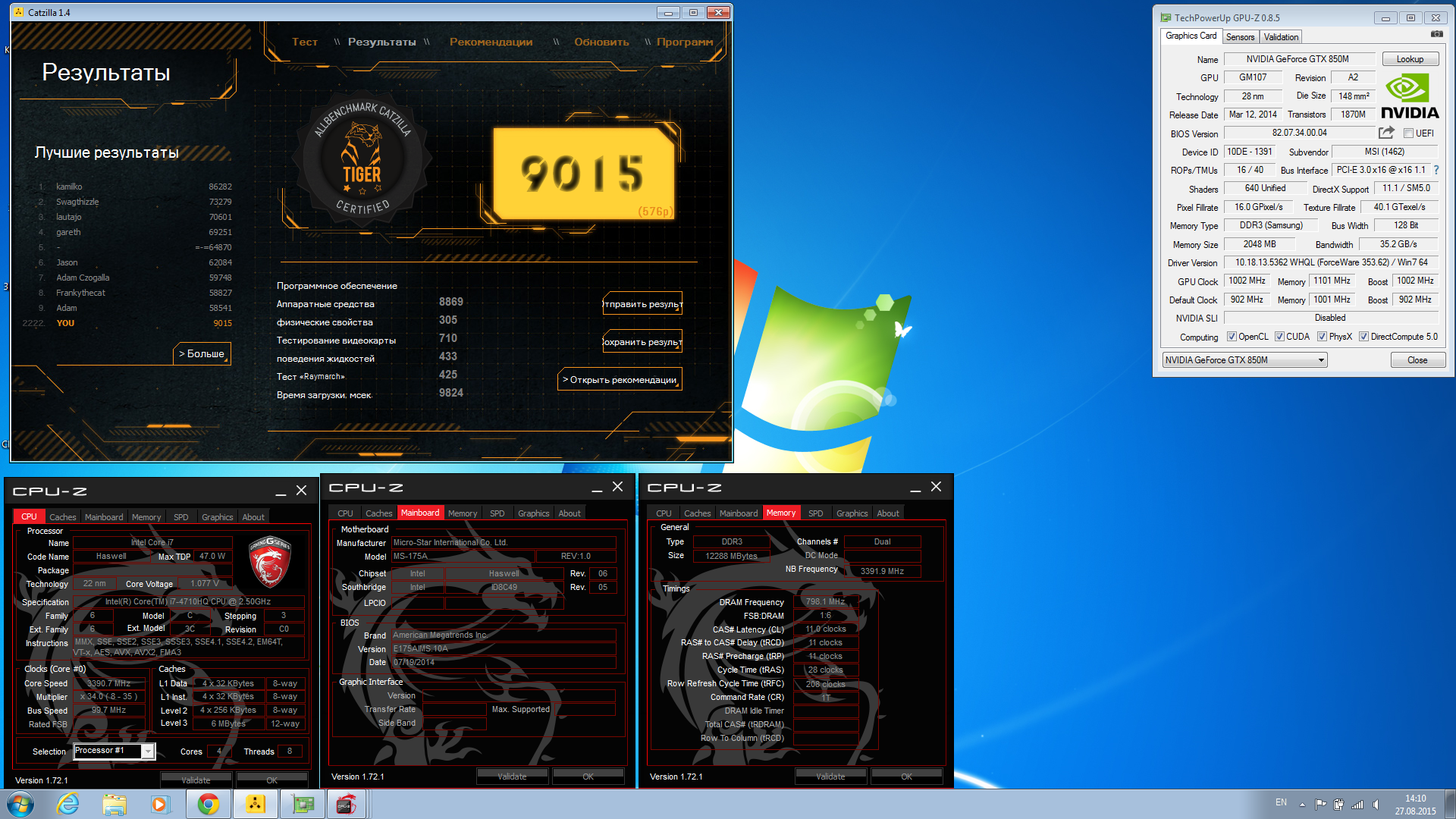Click the Catzilla title bar app icon
Screen dimensions: 1456x819
pos(19,12)
